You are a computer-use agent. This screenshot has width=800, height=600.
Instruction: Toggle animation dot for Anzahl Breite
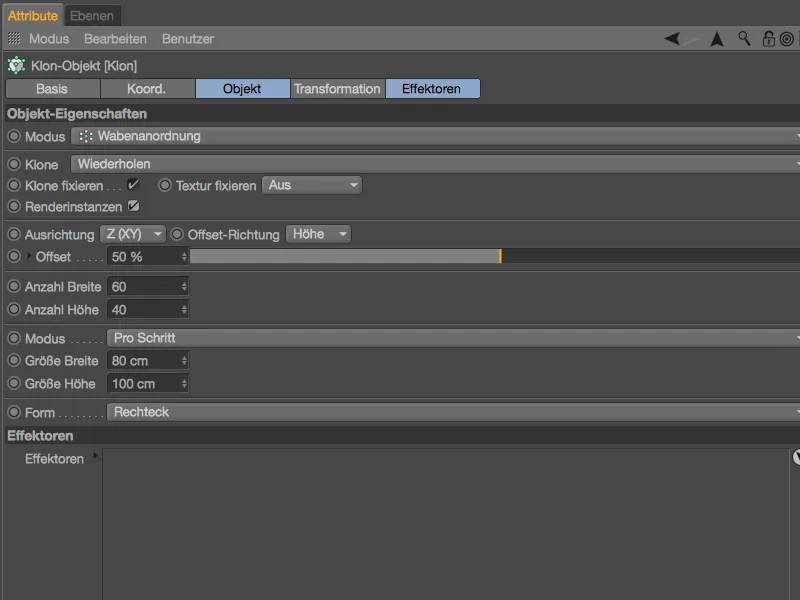pyautogui.click(x=14, y=286)
